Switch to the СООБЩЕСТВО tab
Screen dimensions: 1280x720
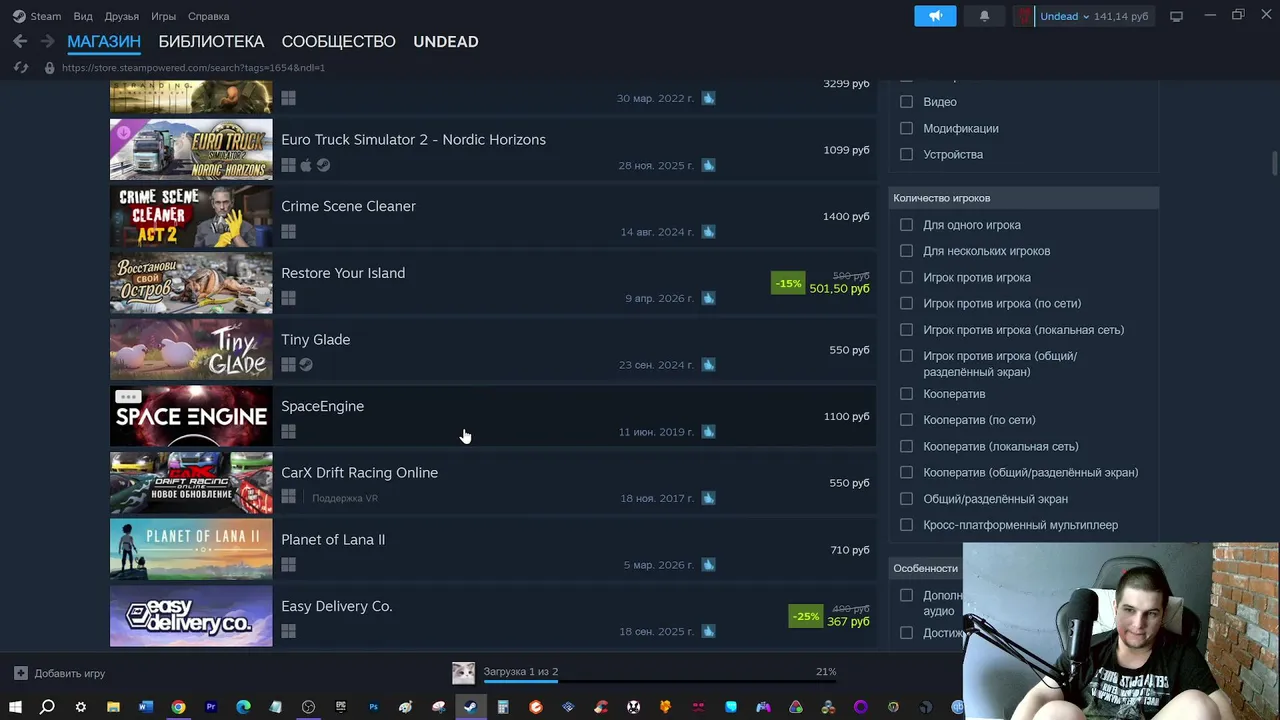point(338,42)
